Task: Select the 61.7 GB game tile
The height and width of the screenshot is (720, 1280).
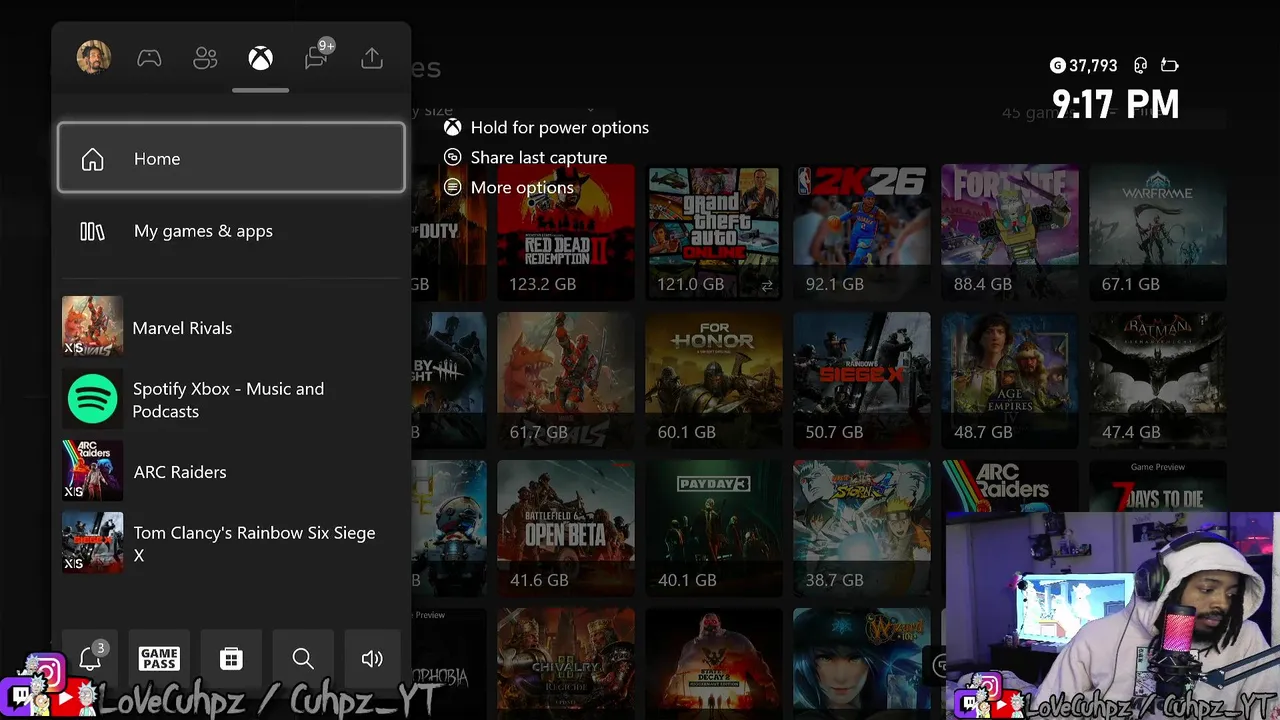Action: [566, 381]
